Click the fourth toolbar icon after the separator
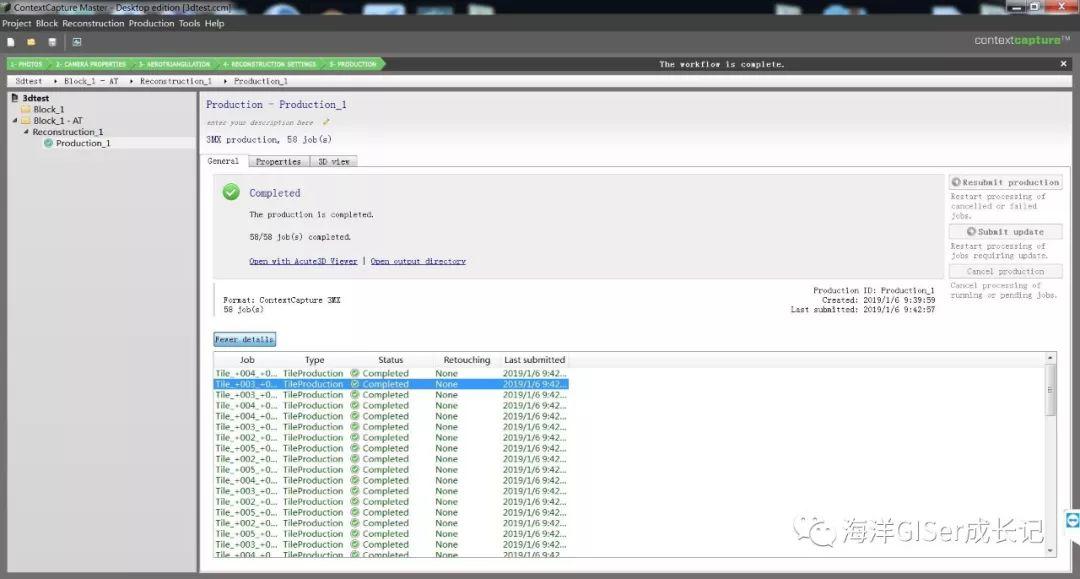This screenshot has height=579, width=1080. pos(76,42)
